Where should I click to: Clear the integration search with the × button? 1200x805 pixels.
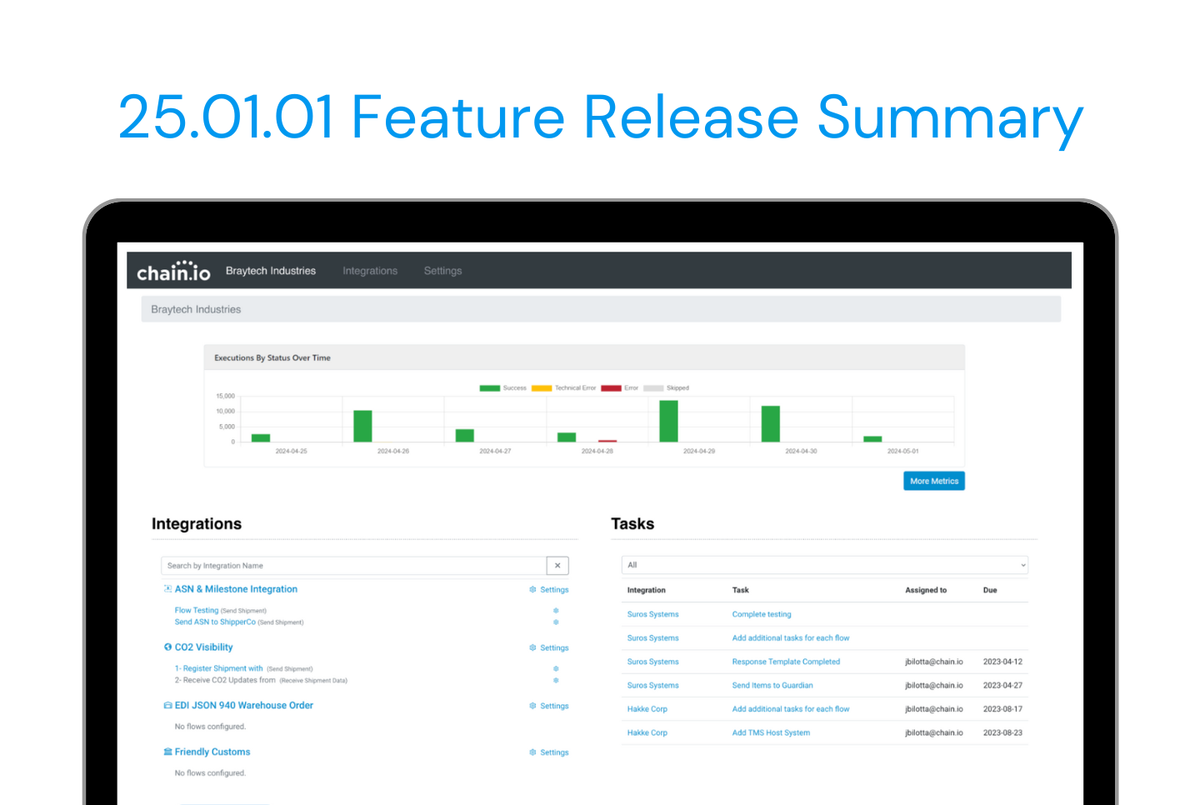tap(557, 565)
